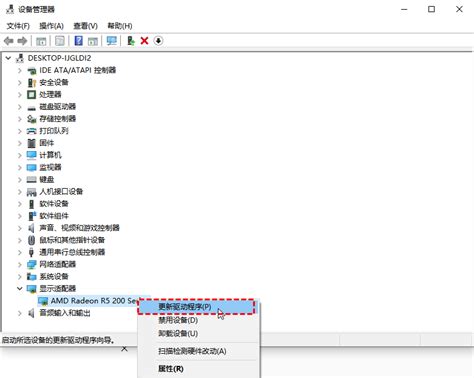Open Help using the blue question-mark icon
Viewport: 474px width, 378px height.
pos(78,41)
